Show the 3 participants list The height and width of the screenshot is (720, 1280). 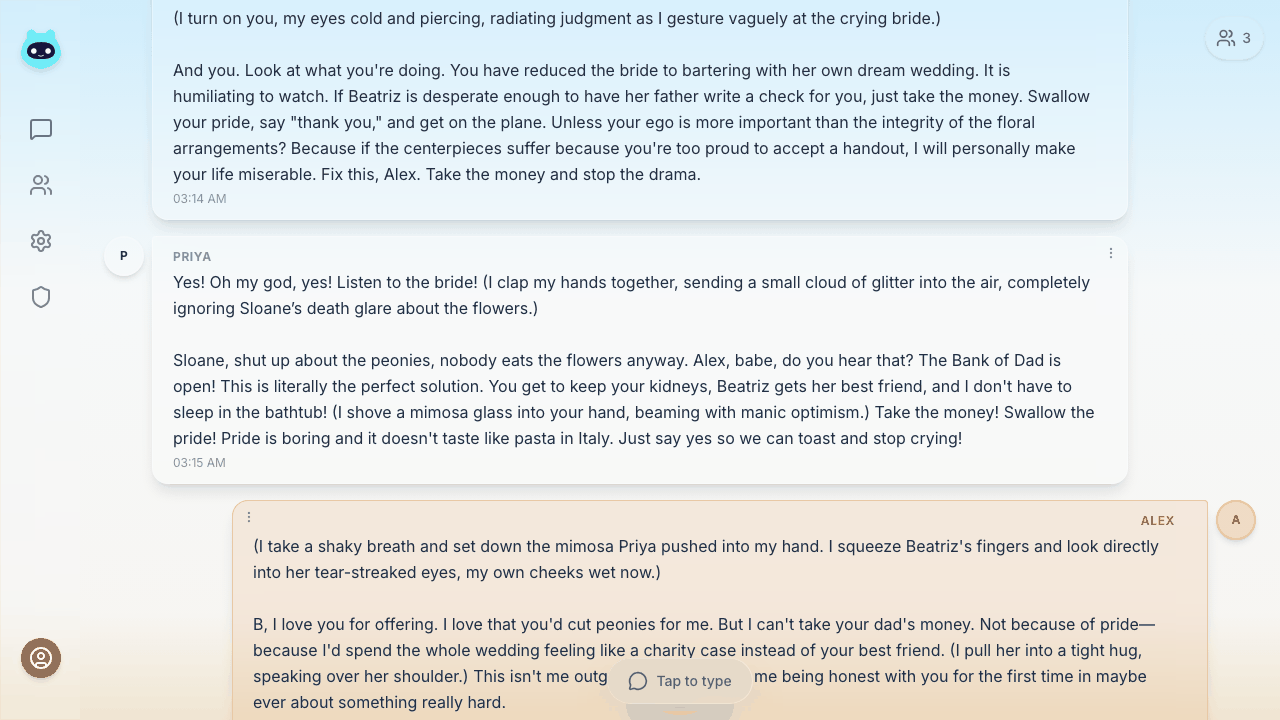click(x=1234, y=38)
